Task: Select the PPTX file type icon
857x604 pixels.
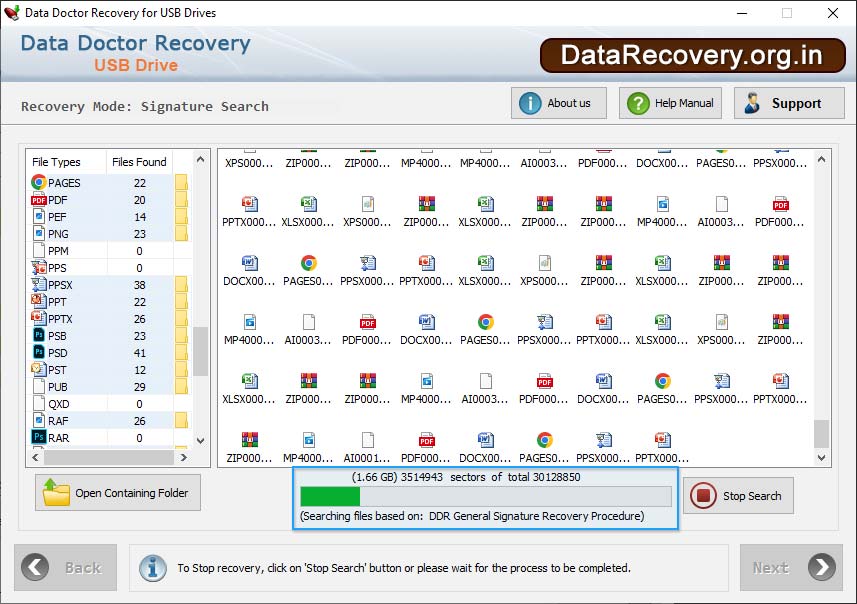Action: 38,318
